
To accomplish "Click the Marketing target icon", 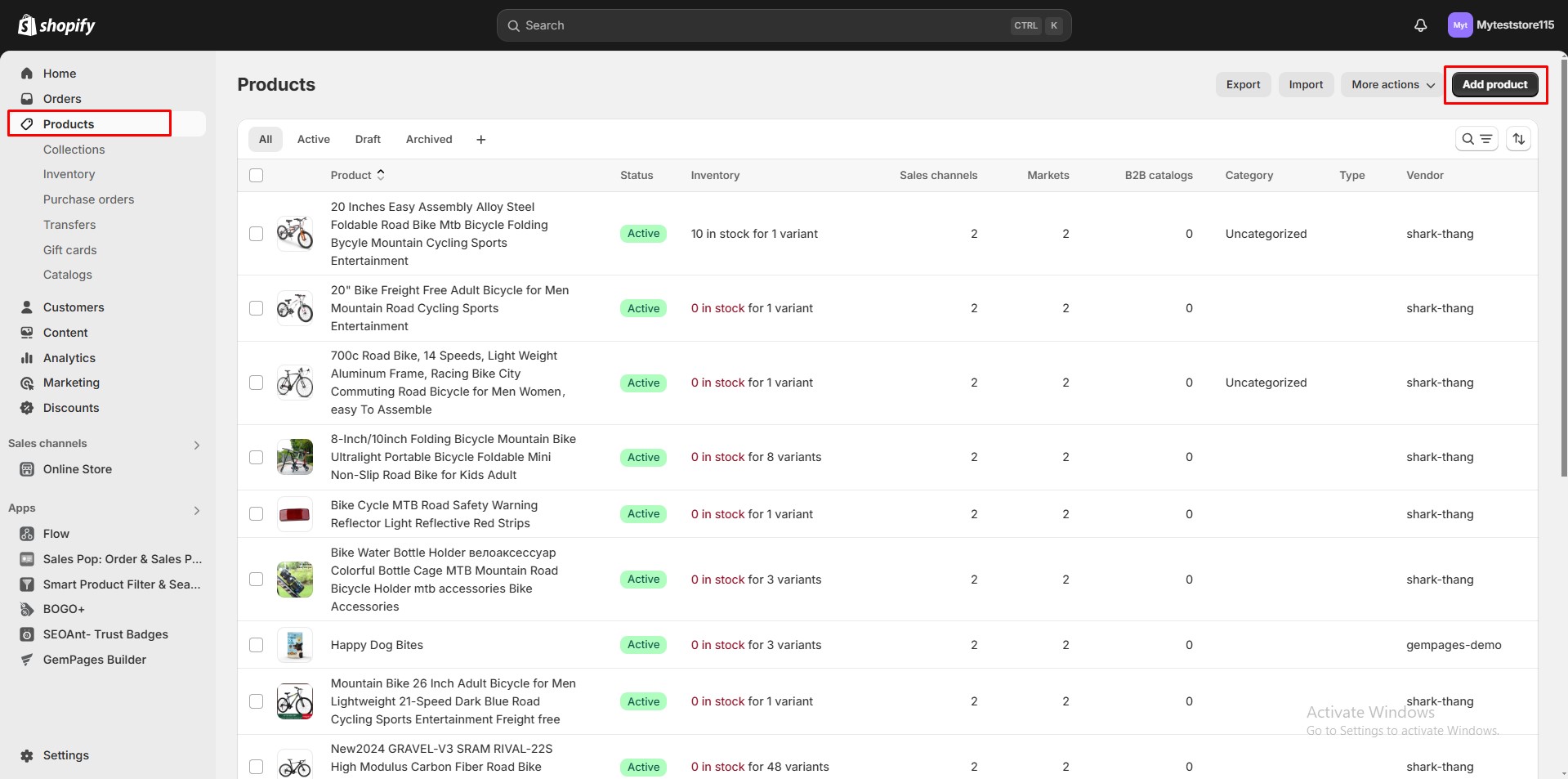I will (x=27, y=383).
